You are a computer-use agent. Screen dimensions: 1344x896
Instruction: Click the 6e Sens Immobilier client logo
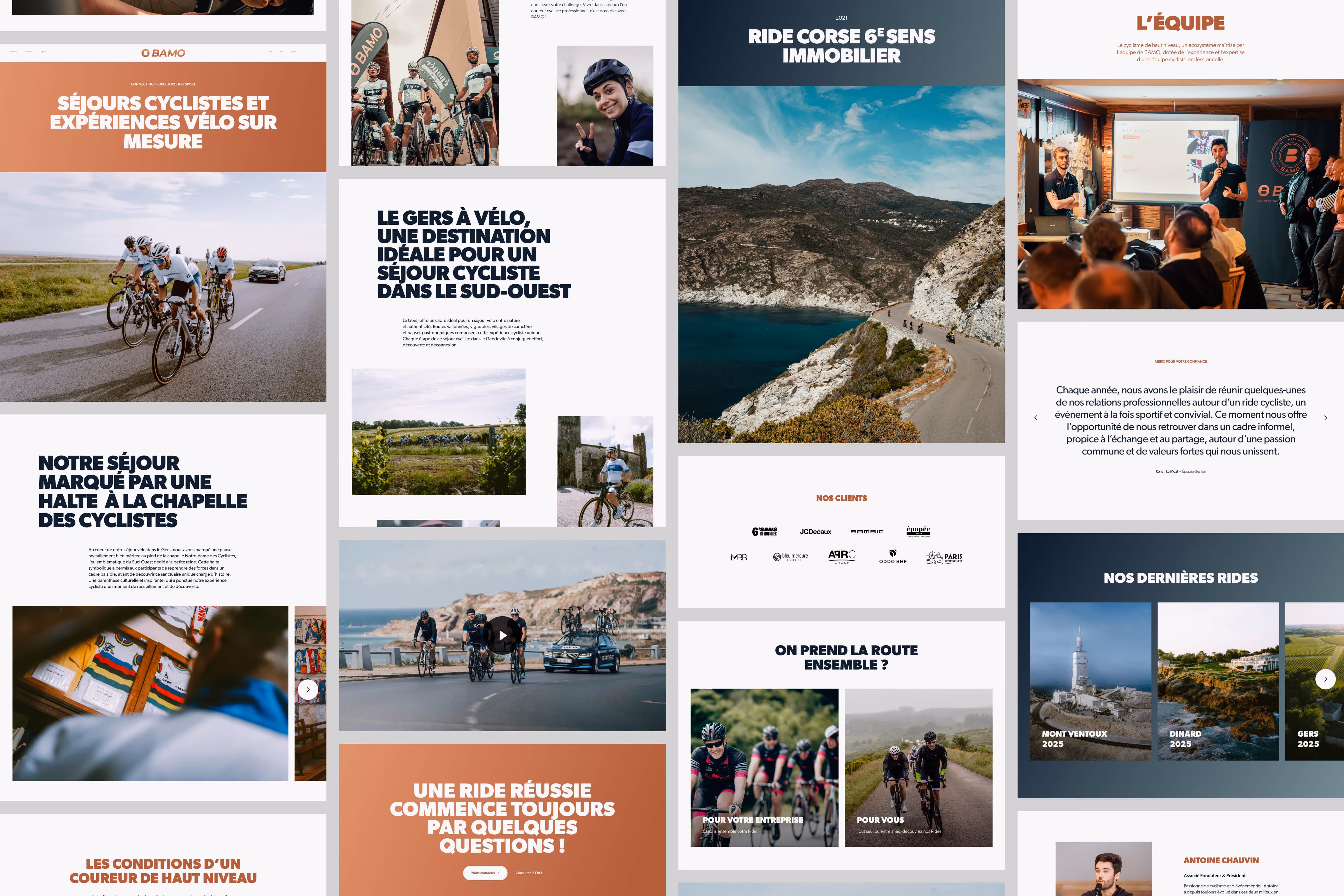[765, 532]
